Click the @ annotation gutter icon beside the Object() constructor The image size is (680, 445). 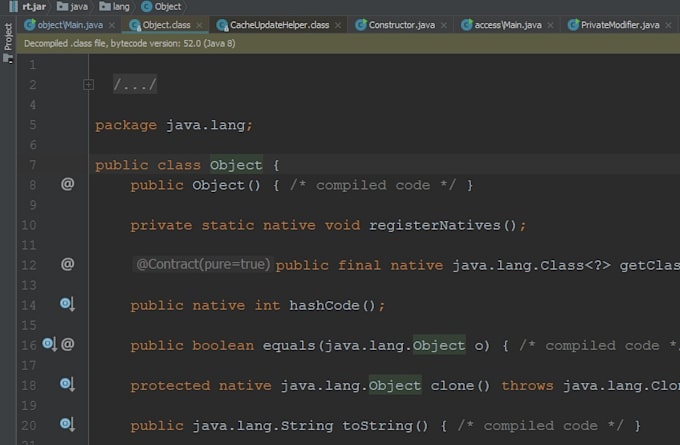tap(67, 185)
